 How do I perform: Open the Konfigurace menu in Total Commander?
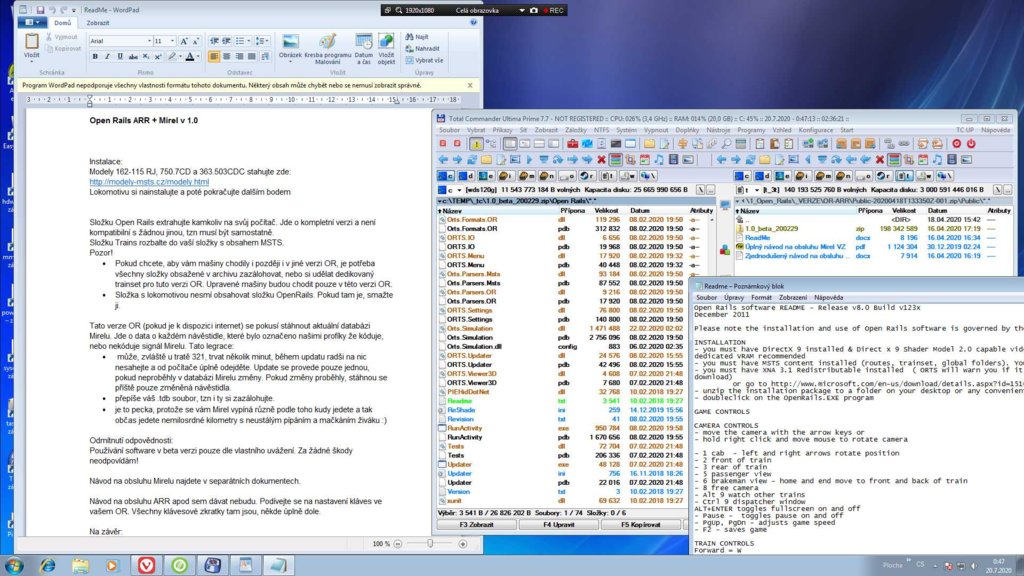[x=817, y=130]
